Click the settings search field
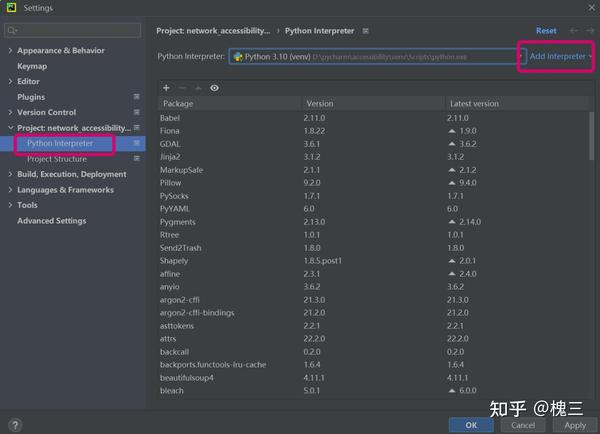600x434 pixels. click(73, 30)
